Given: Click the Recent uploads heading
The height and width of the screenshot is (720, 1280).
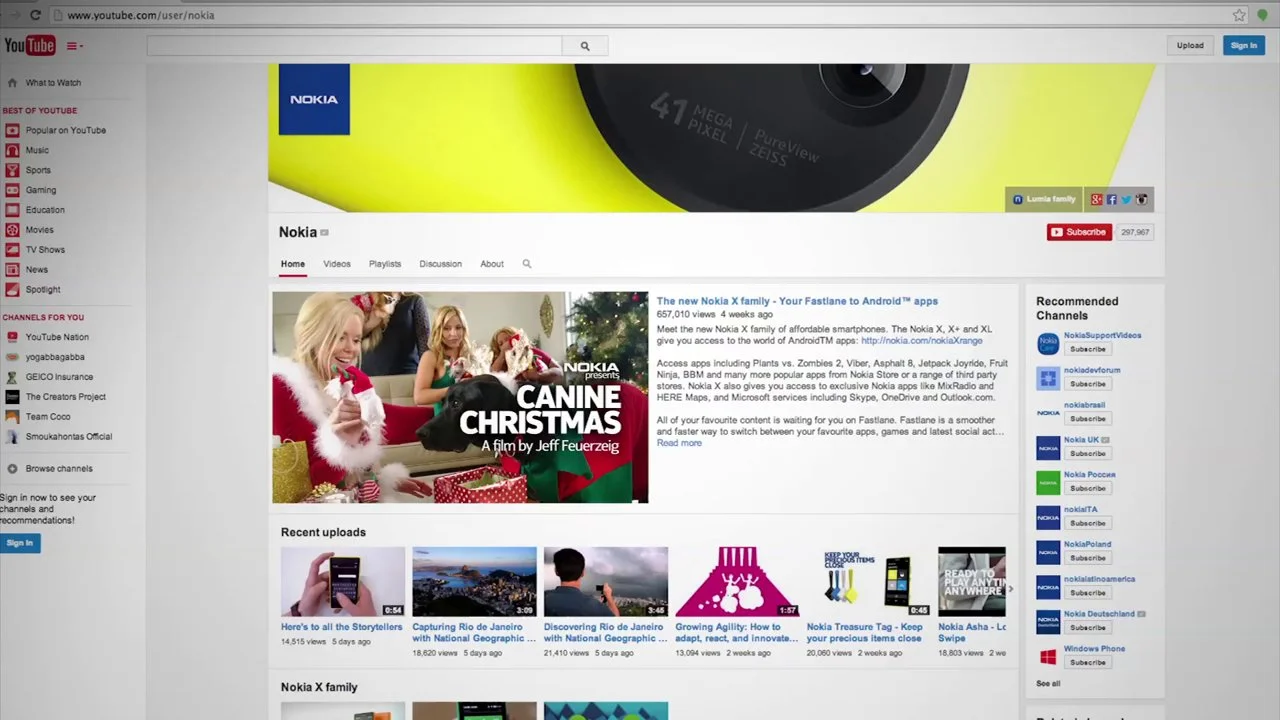Looking at the screenshot, I should (323, 532).
